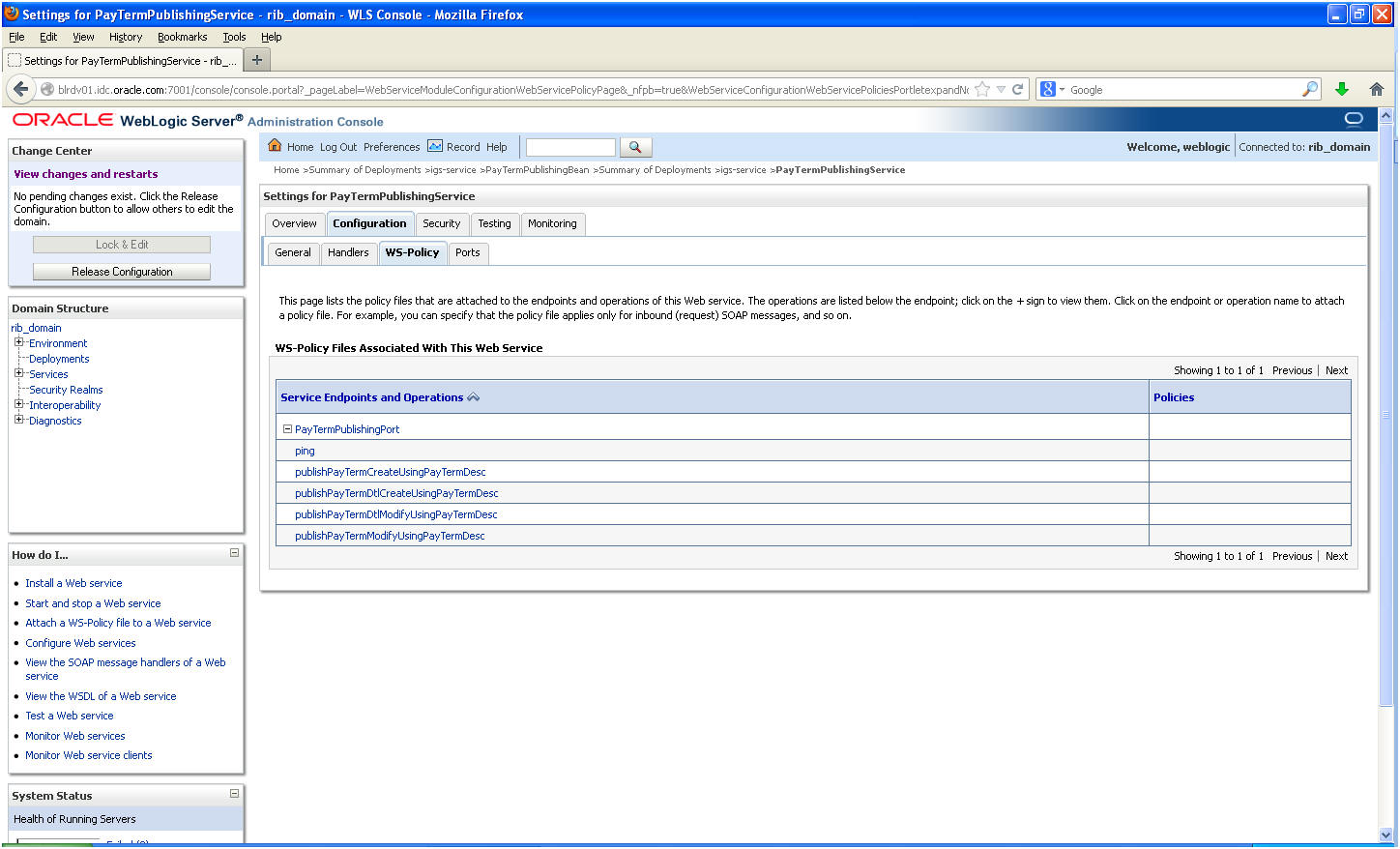Click the Home breadcrumb link
Image resolution: width=1400 pixels, height=849 pixels.
tap(286, 170)
